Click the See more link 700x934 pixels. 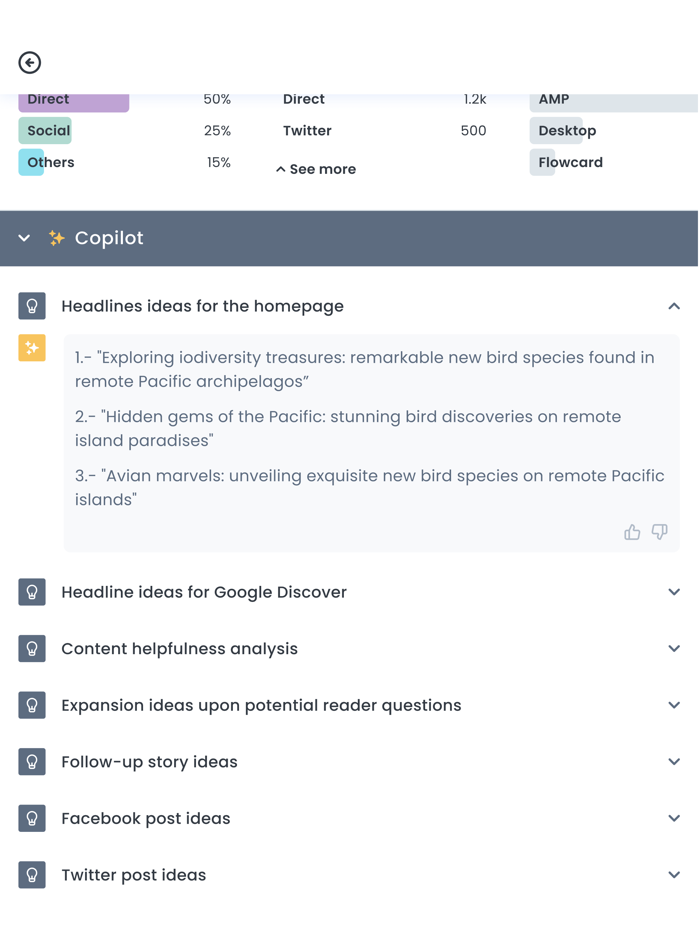coord(316,169)
